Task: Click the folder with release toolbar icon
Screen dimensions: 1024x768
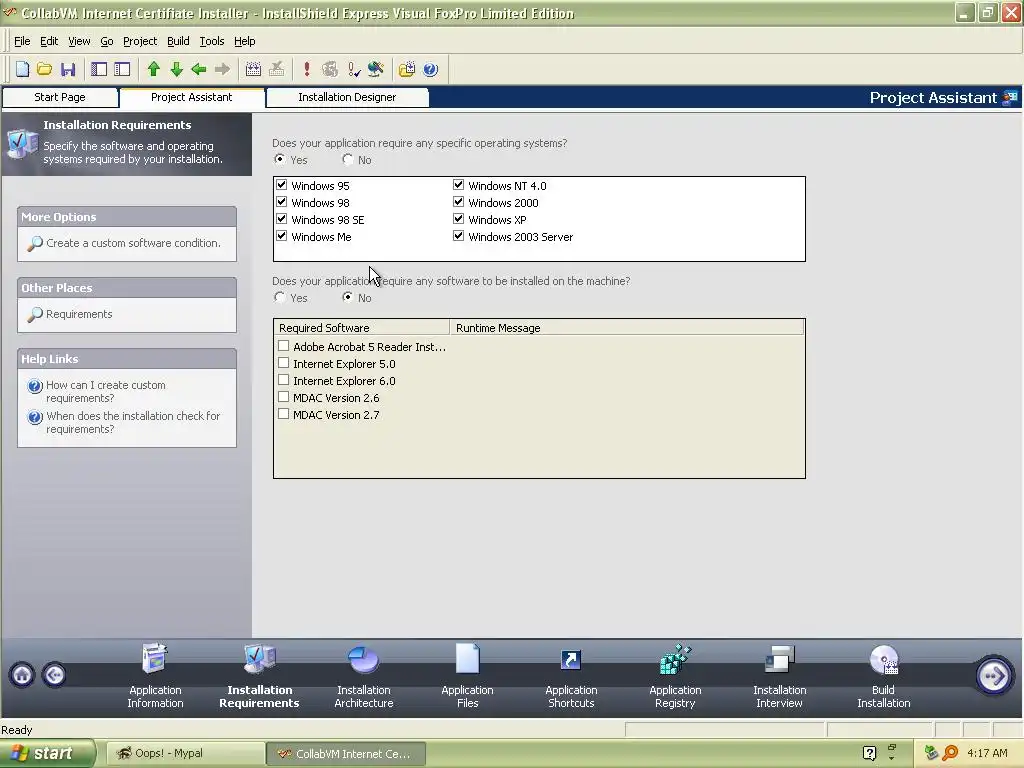Action: [x=407, y=69]
